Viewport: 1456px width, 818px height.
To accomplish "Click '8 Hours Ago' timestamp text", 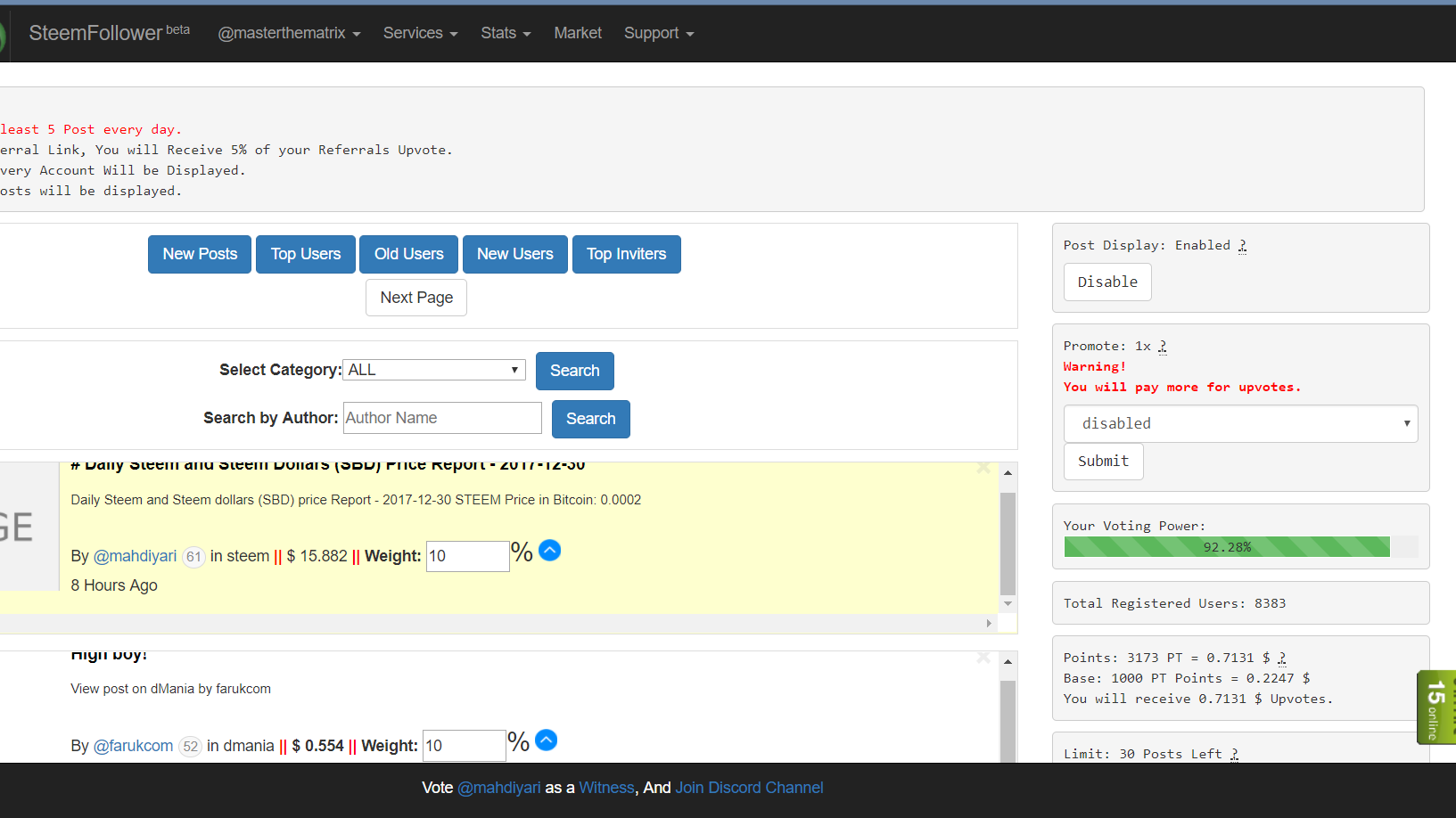I will pyautogui.click(x=114, y=585).
